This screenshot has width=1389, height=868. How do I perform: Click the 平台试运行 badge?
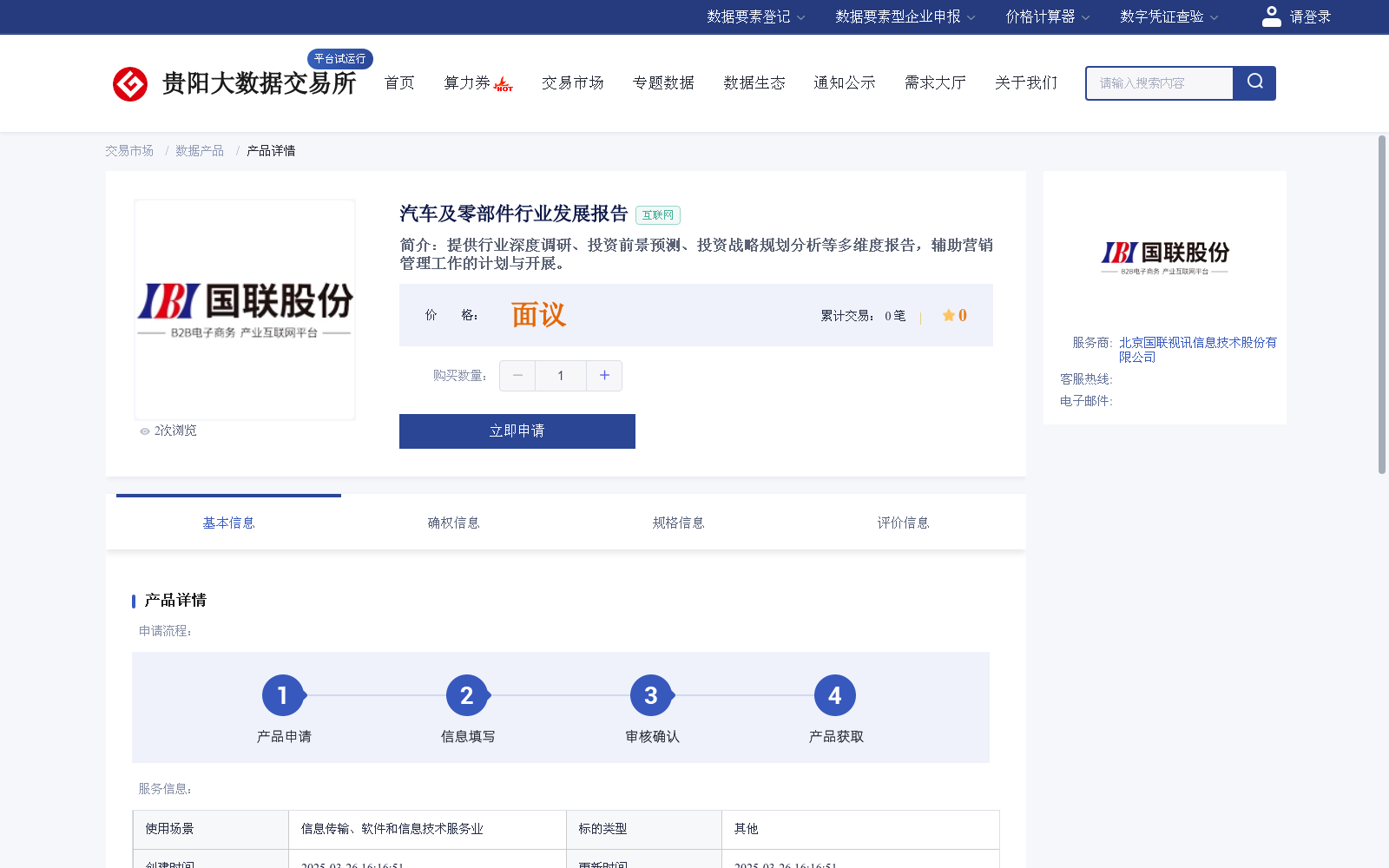[x=340, y=59]
